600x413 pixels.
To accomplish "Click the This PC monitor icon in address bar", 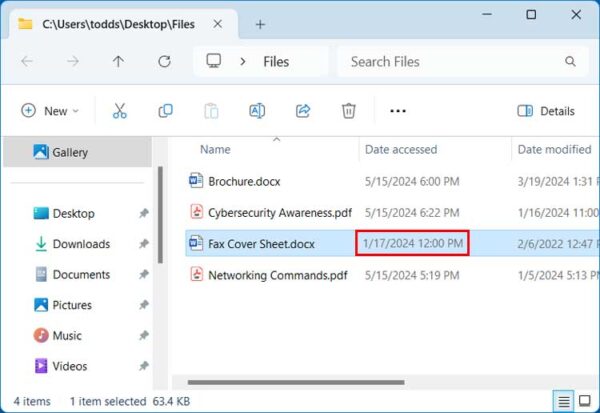I will point(214,61).
